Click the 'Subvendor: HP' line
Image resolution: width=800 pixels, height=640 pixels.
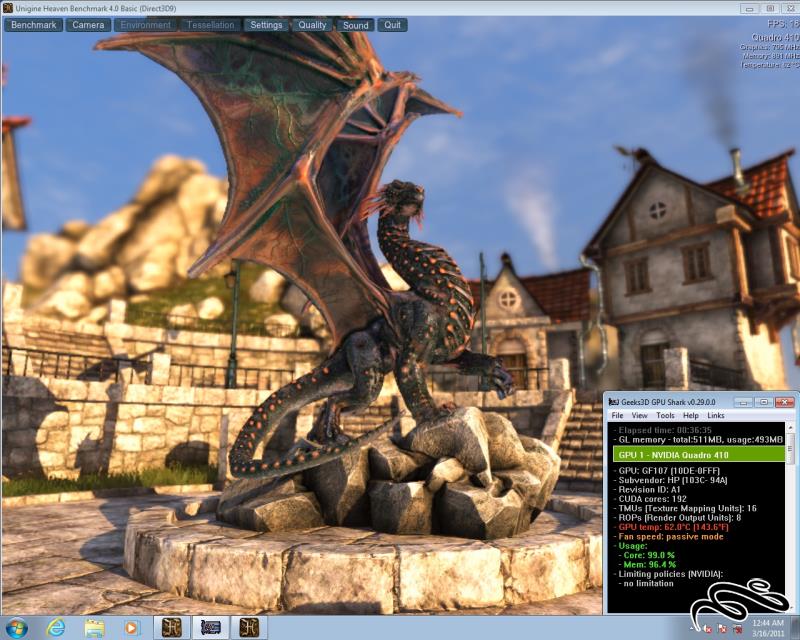pyautogui.click(x=670, y=480)
